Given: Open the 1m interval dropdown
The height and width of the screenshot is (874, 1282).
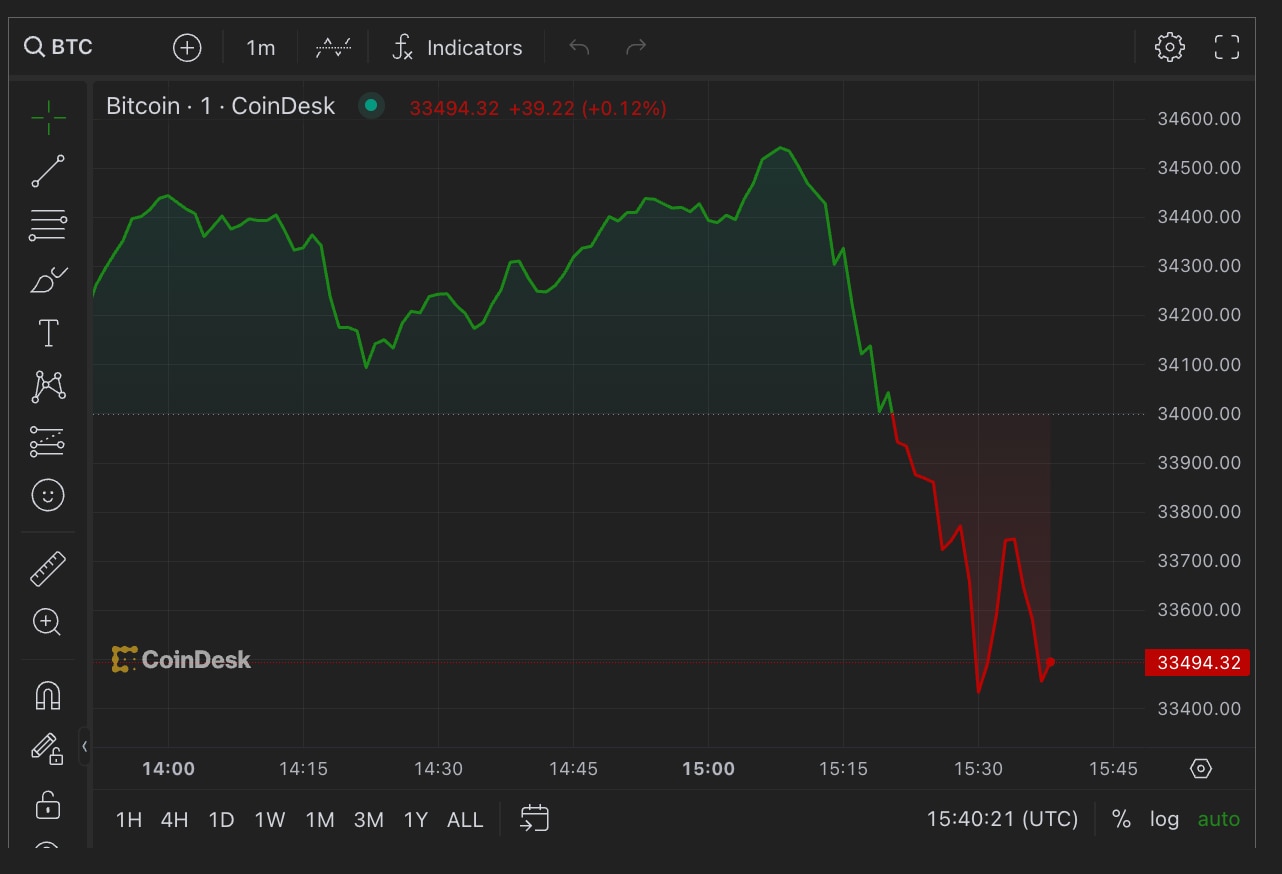Looking at the screenshot, I should (261, 46).
